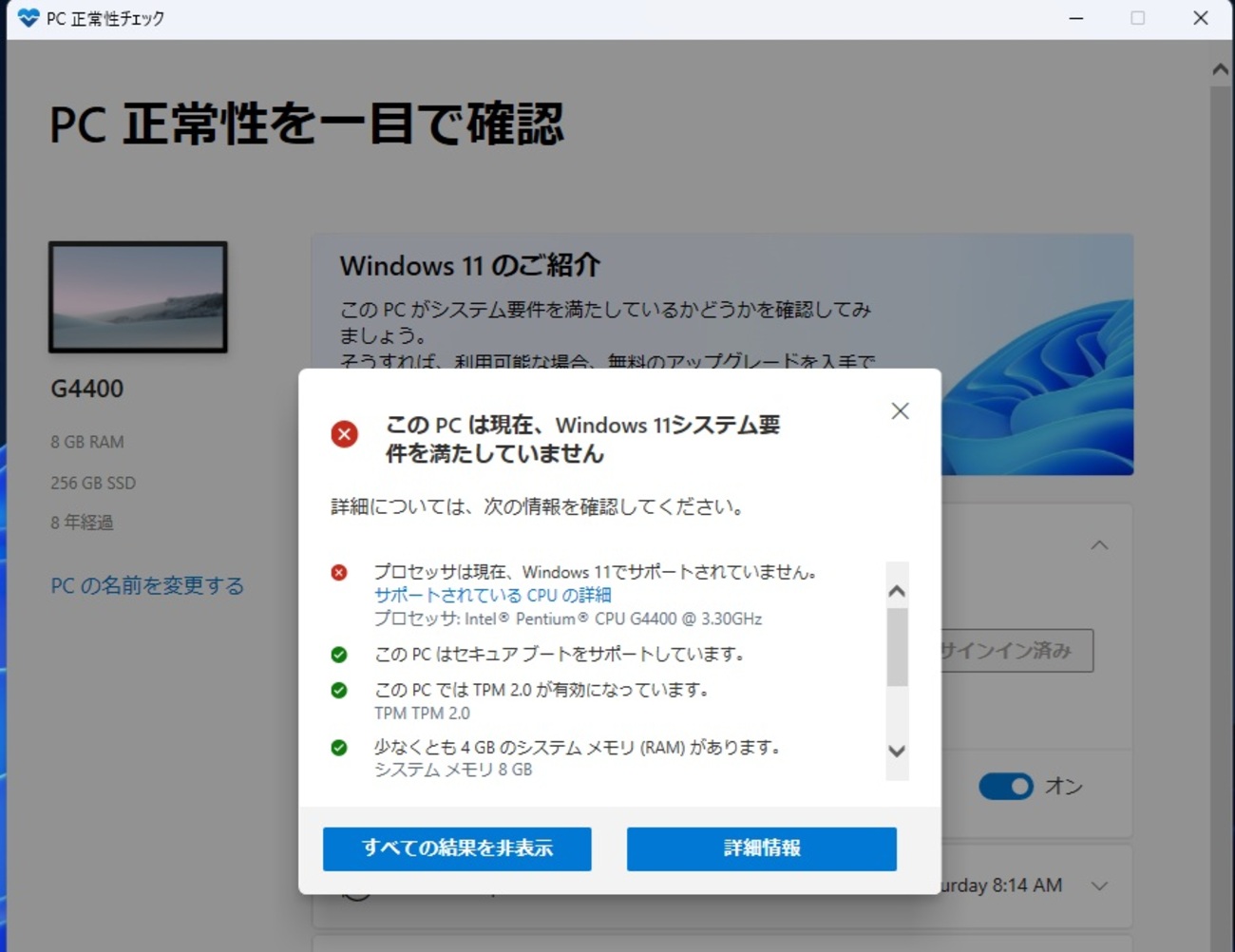The width and height of the screenshot is (1235, 952).
Task: Click the Intel Pentium CPU G4400 processor text
Action: pyautogui.click(x=568, y=619)
